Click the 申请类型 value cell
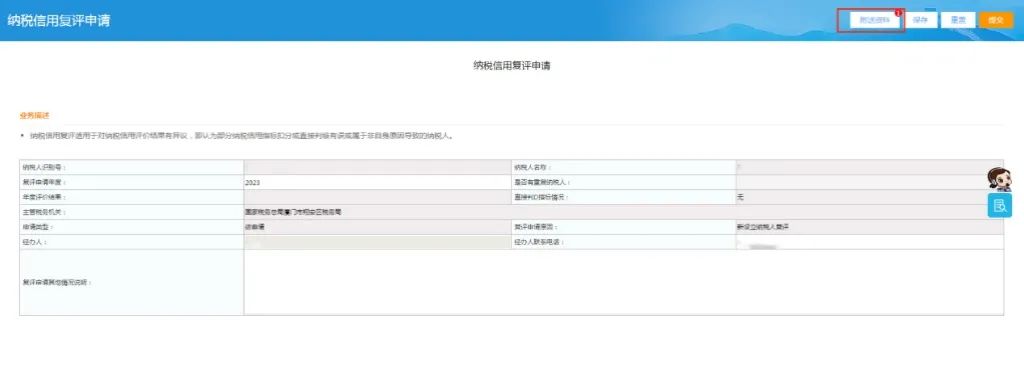 click(x=377, y=227)
